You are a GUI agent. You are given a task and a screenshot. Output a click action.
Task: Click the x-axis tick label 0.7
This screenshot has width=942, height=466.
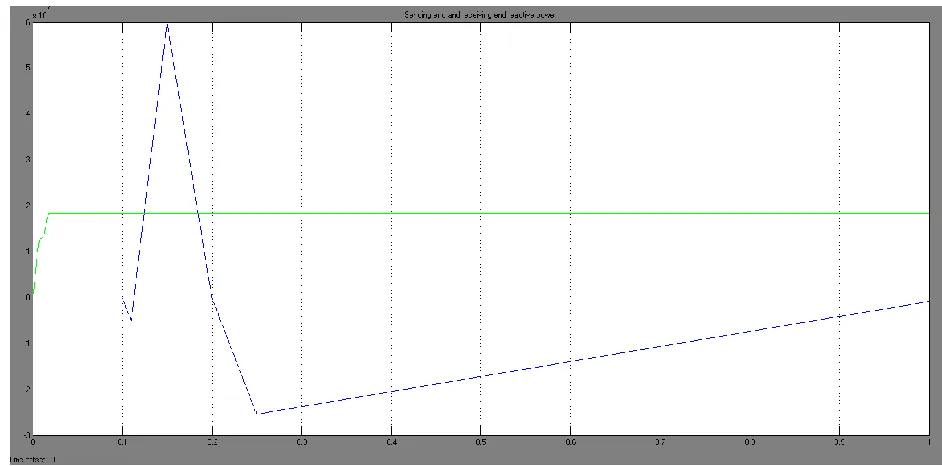pos(660,443)
